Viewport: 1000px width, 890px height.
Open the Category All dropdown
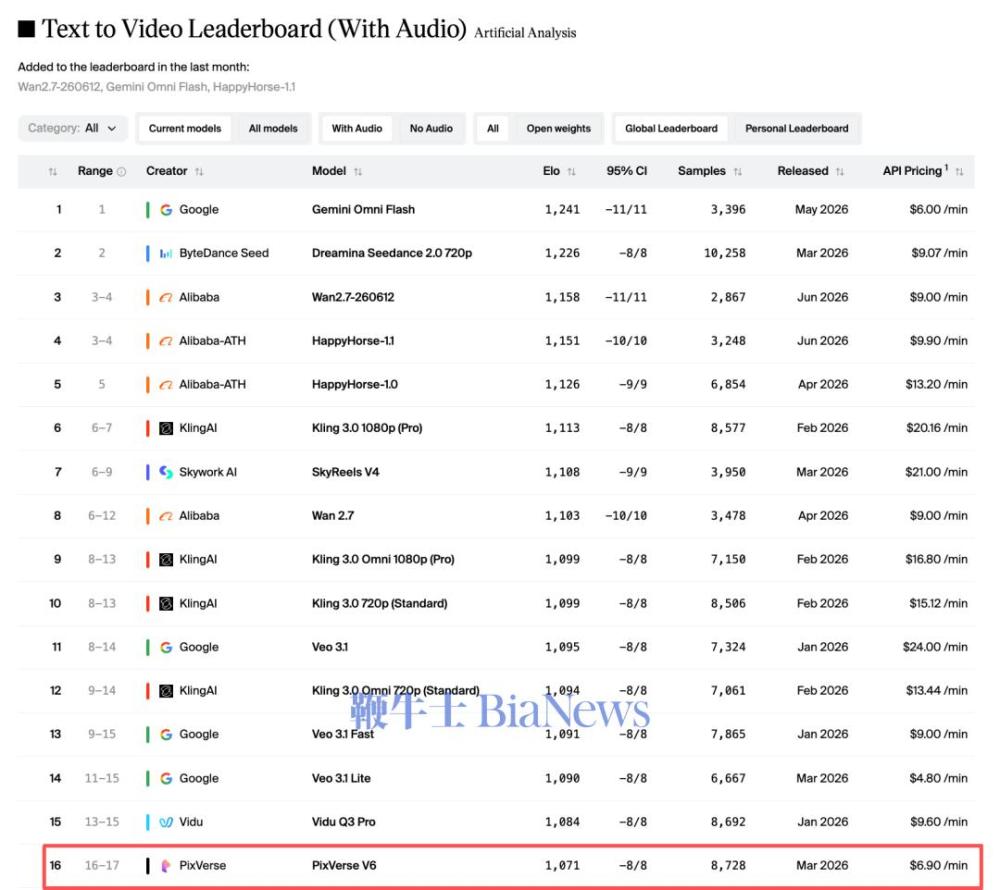pos(72,128)
